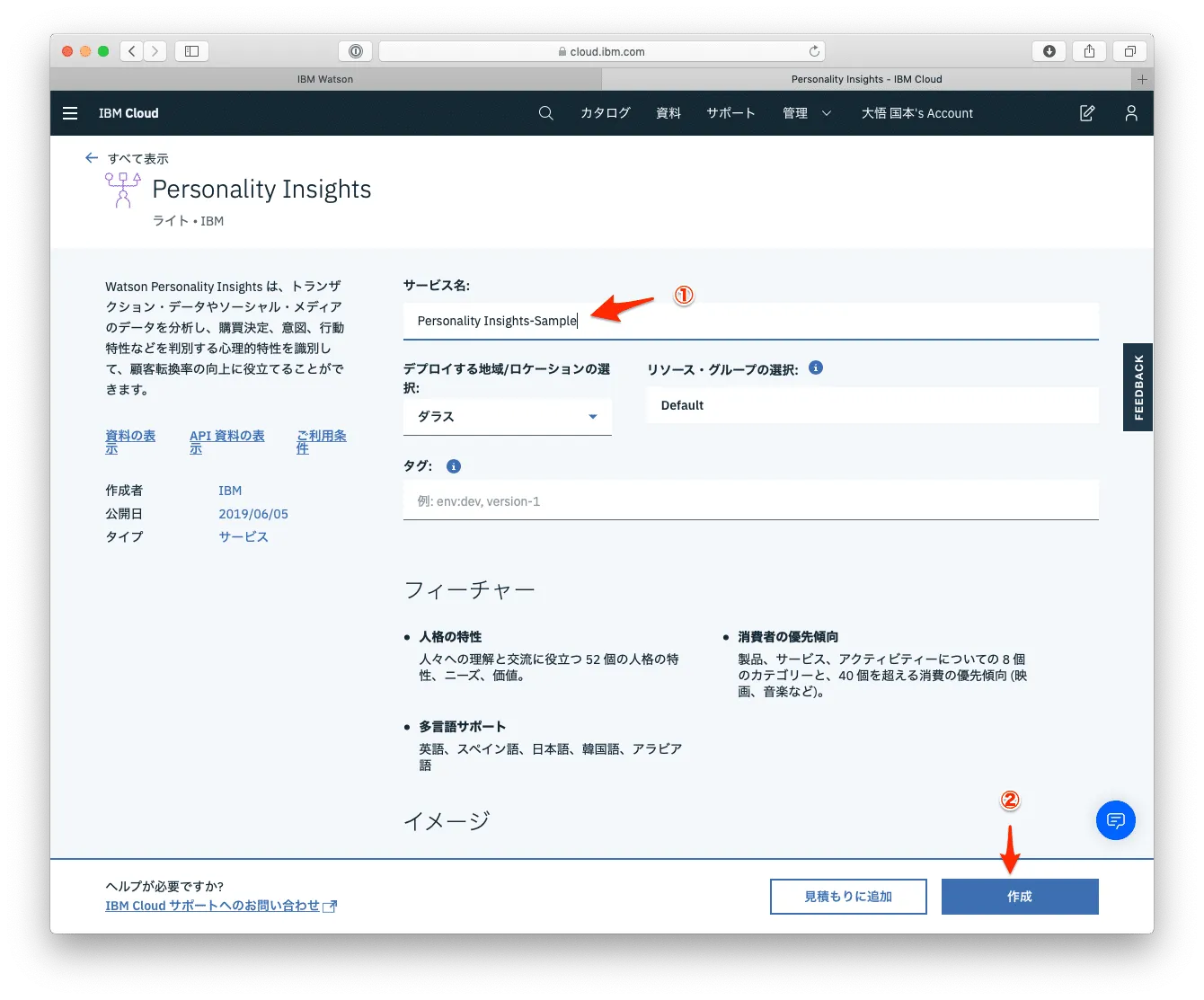Open the IBM Cloud hamburger navigation menu
Image resolution: width=1204 pixels, height=1000 pixels.
70,113
